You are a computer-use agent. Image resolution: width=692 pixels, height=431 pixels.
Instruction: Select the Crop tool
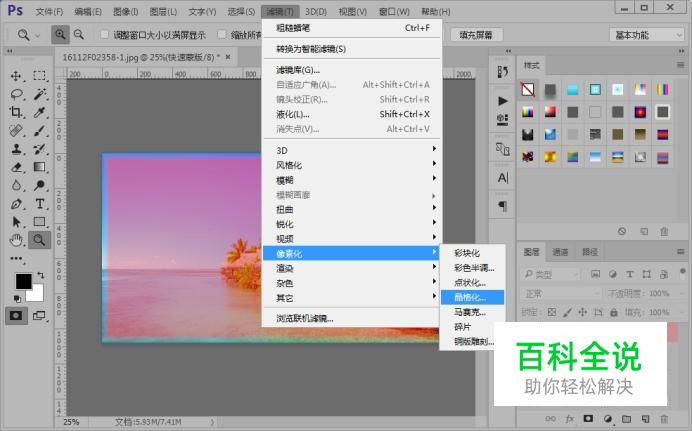[x=16, y=112]
